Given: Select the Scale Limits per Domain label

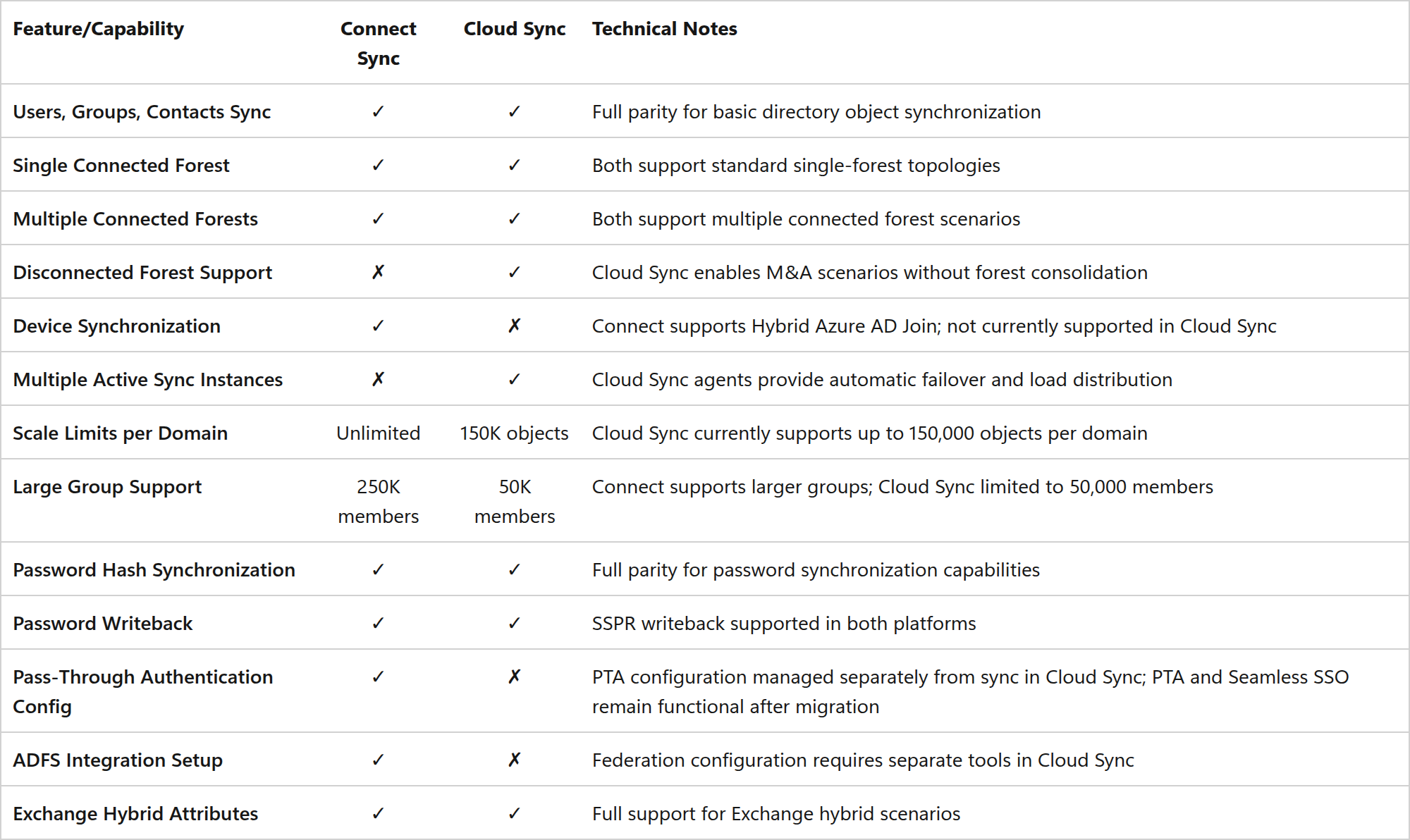Looking at the screenshot, I should [x=121, y=433].
